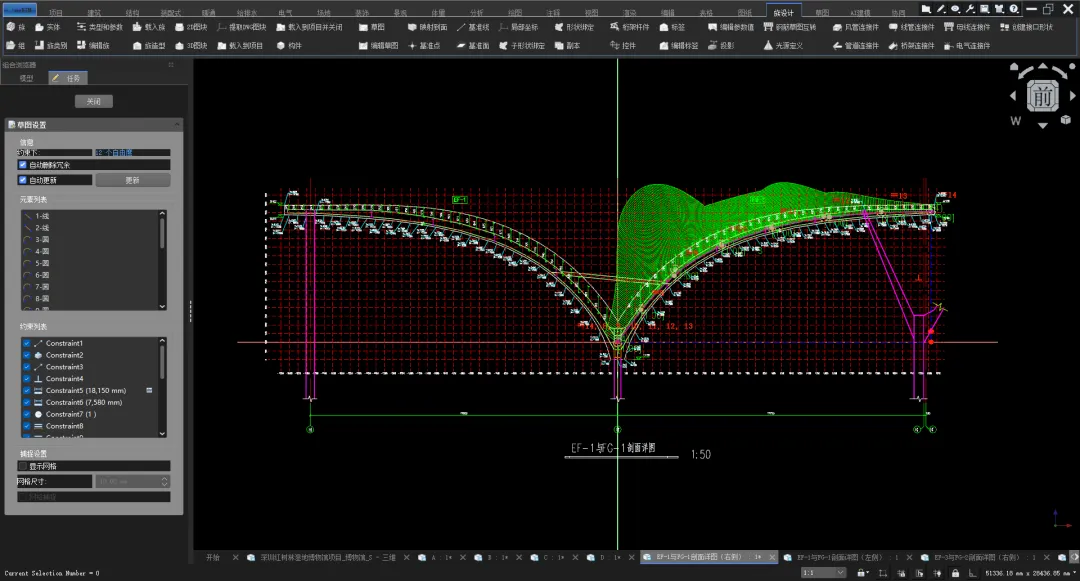Click the 基准面 tool

coord(472,45)
